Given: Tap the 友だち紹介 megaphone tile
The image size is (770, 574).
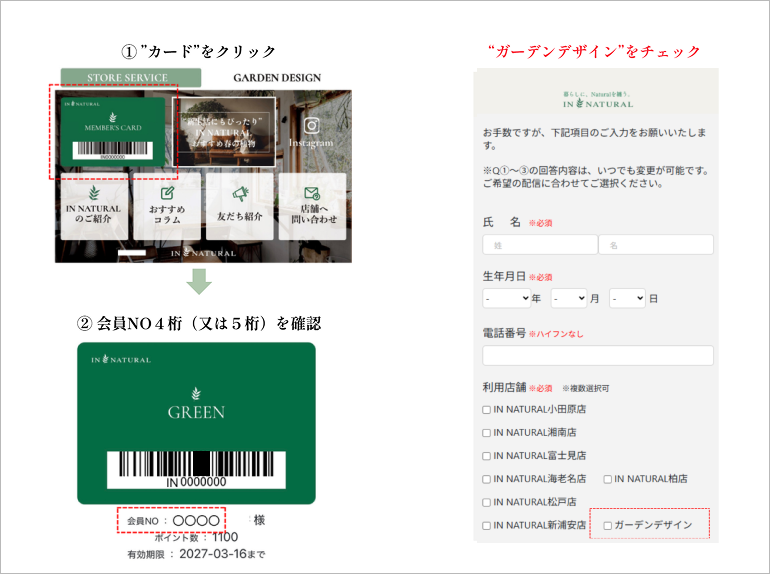Looking at the screenshot, I should coord(239,206).
